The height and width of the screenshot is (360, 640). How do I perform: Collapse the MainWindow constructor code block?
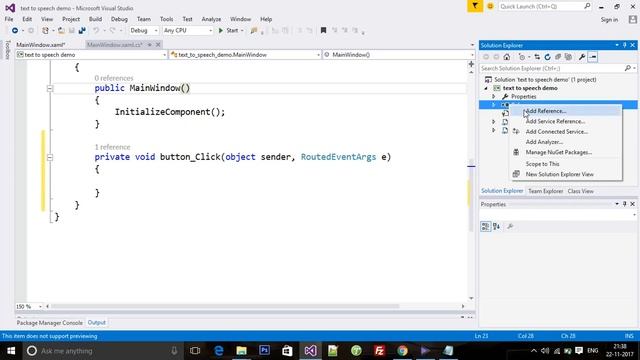click(x=50, y=88)
